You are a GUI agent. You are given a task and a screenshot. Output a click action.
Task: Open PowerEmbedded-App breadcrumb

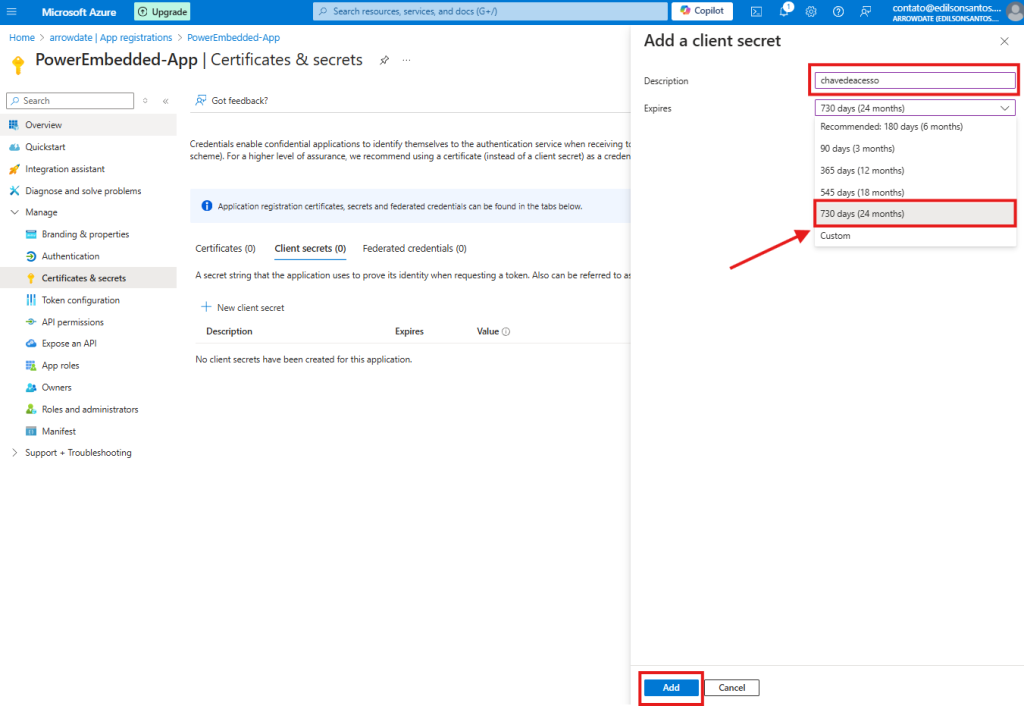point(233,37)
